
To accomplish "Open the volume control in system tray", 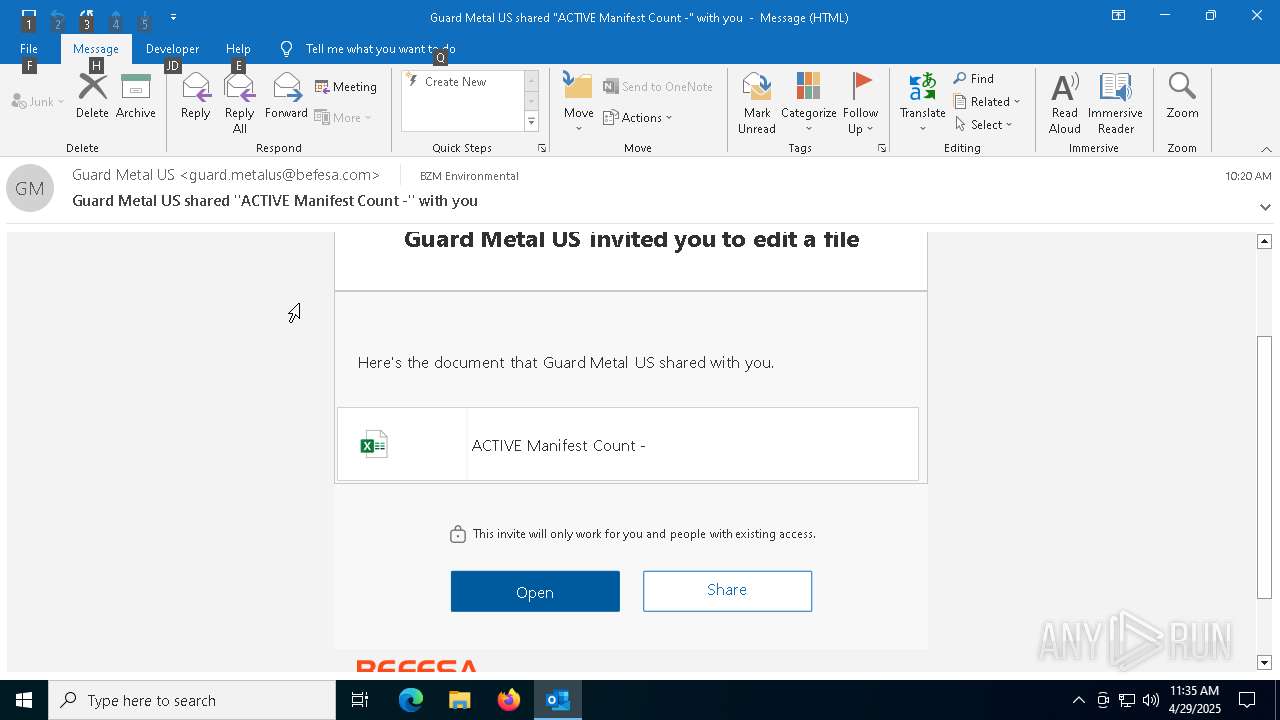I will pos(1150,700).
